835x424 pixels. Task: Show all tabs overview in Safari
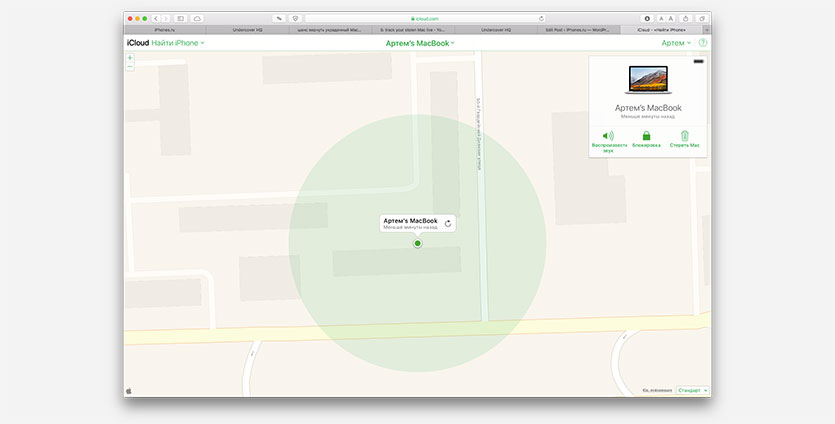pyautogui.click(x=702, y=19)
